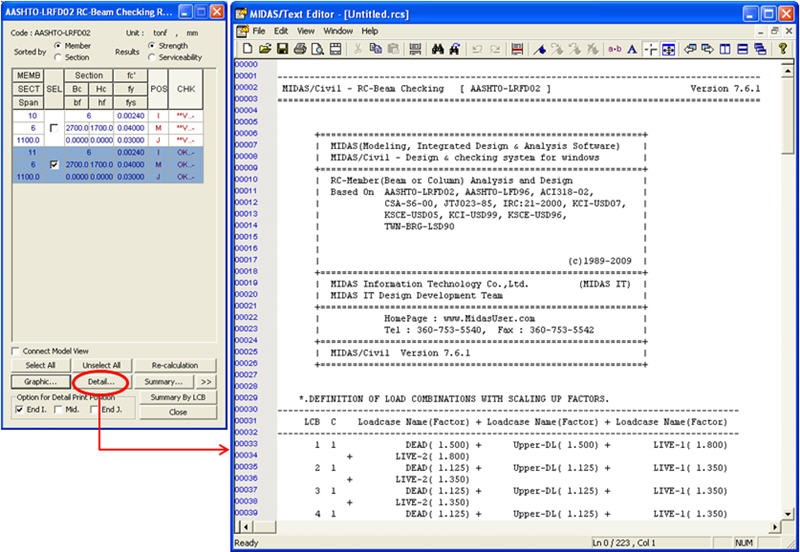
Task: Click the Copy icon in toolbar
Action: [376, 49]
